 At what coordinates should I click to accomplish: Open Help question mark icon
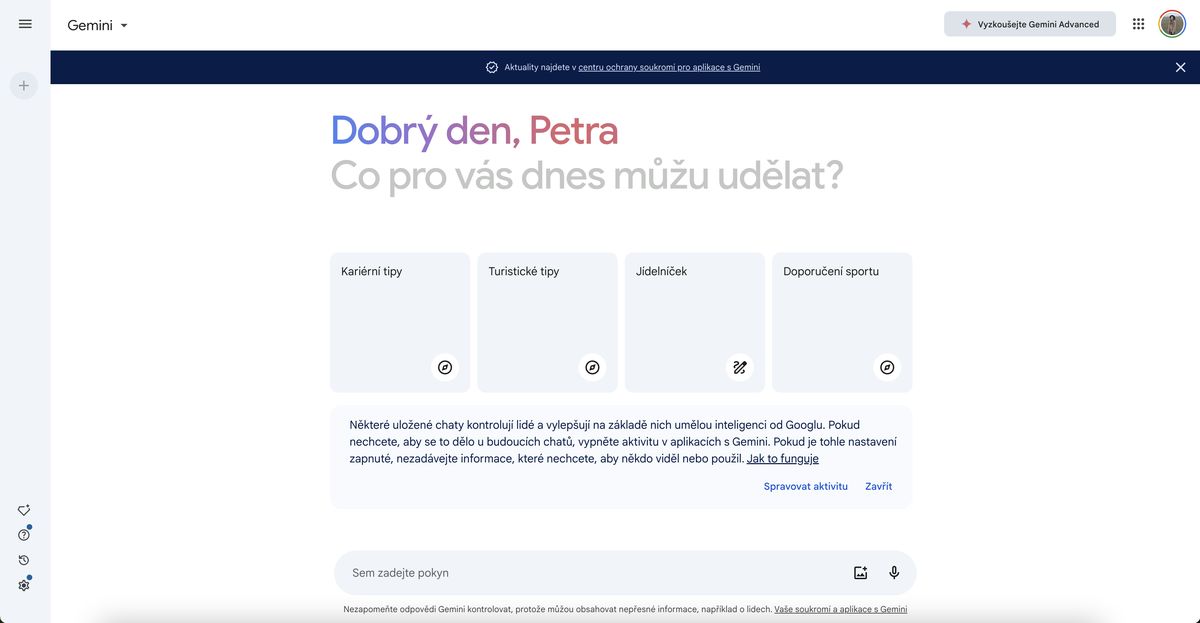tap(24, 535)
